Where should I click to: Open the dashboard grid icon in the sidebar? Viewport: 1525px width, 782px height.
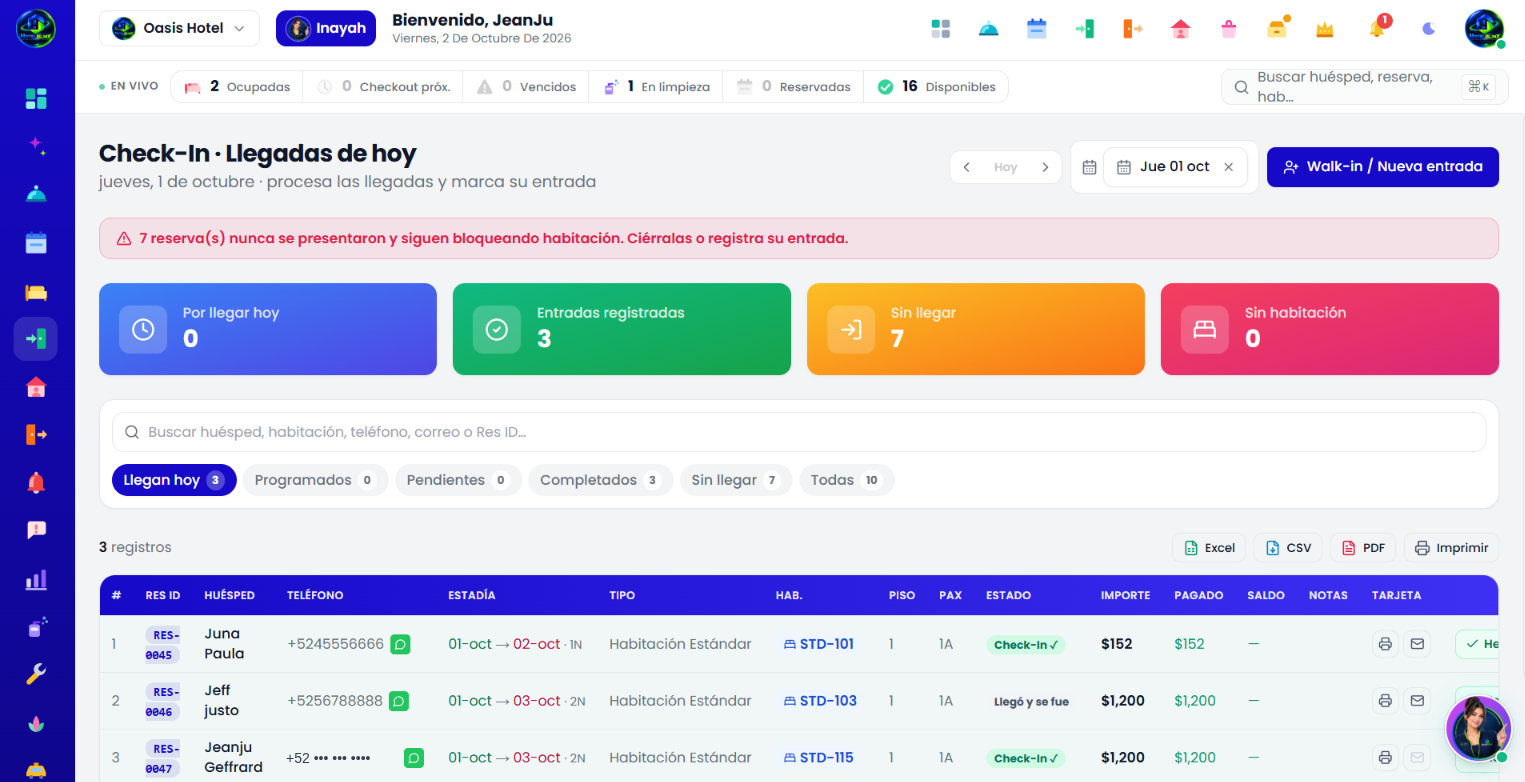[x=36, y=98]
